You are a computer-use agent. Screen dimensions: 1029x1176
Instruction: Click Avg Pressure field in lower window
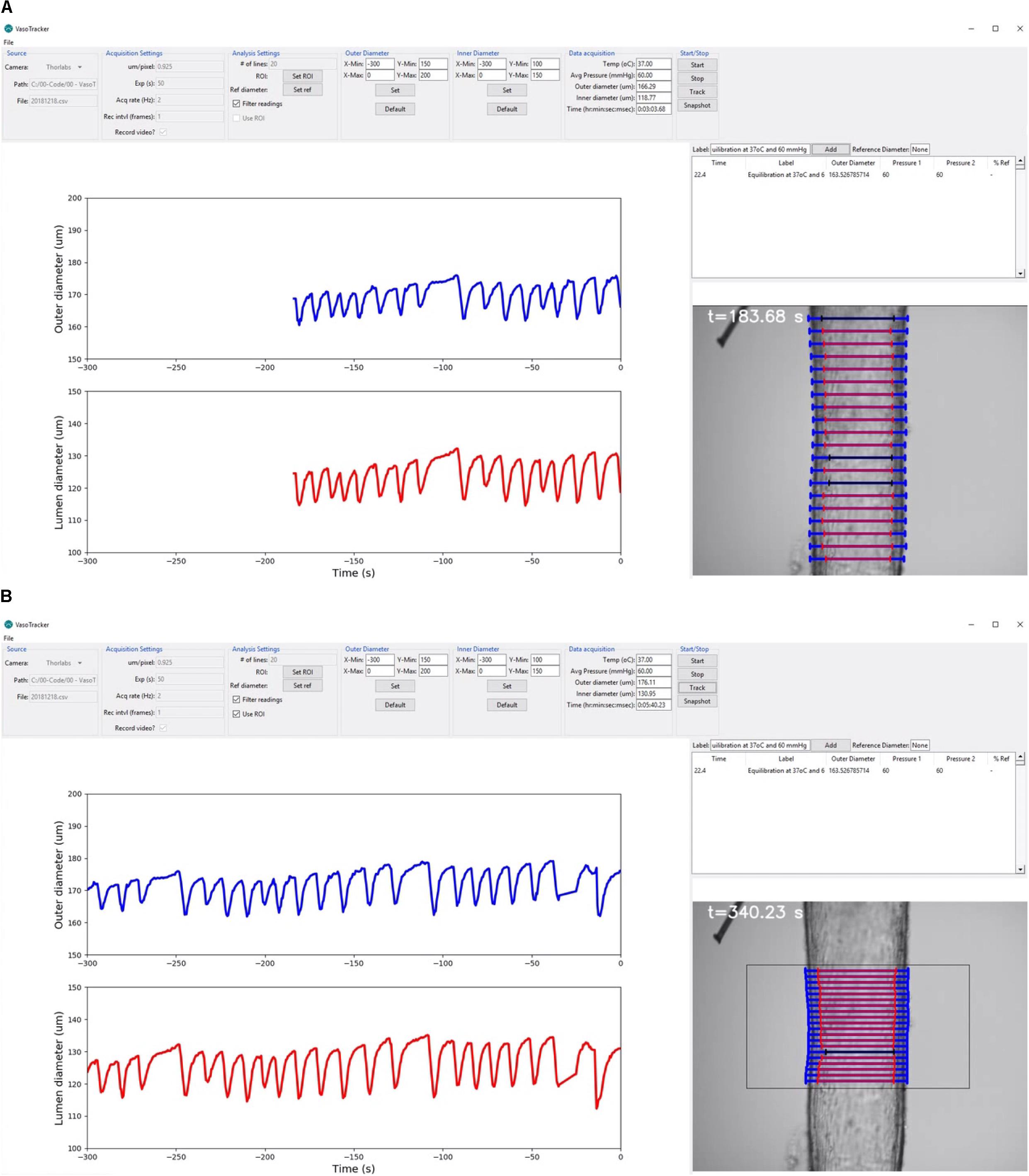(653, 671)
